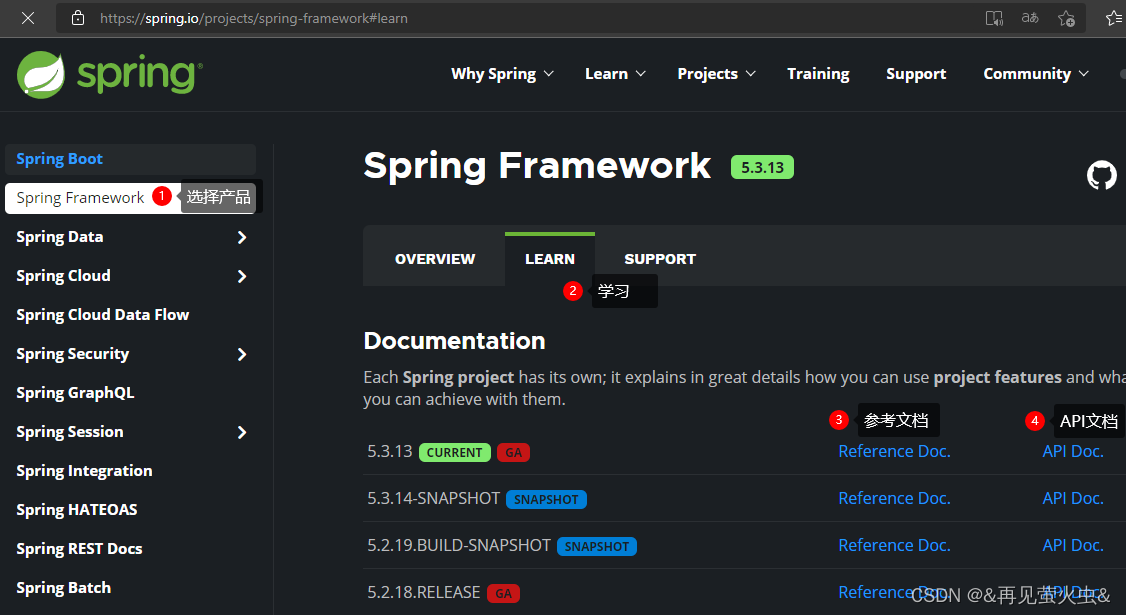The height and width of the screenshot is (615, 1126).
Task: Click the CURRENT badge next to 5.3.13
Action: pyautogui.click(x=454, y=452)
